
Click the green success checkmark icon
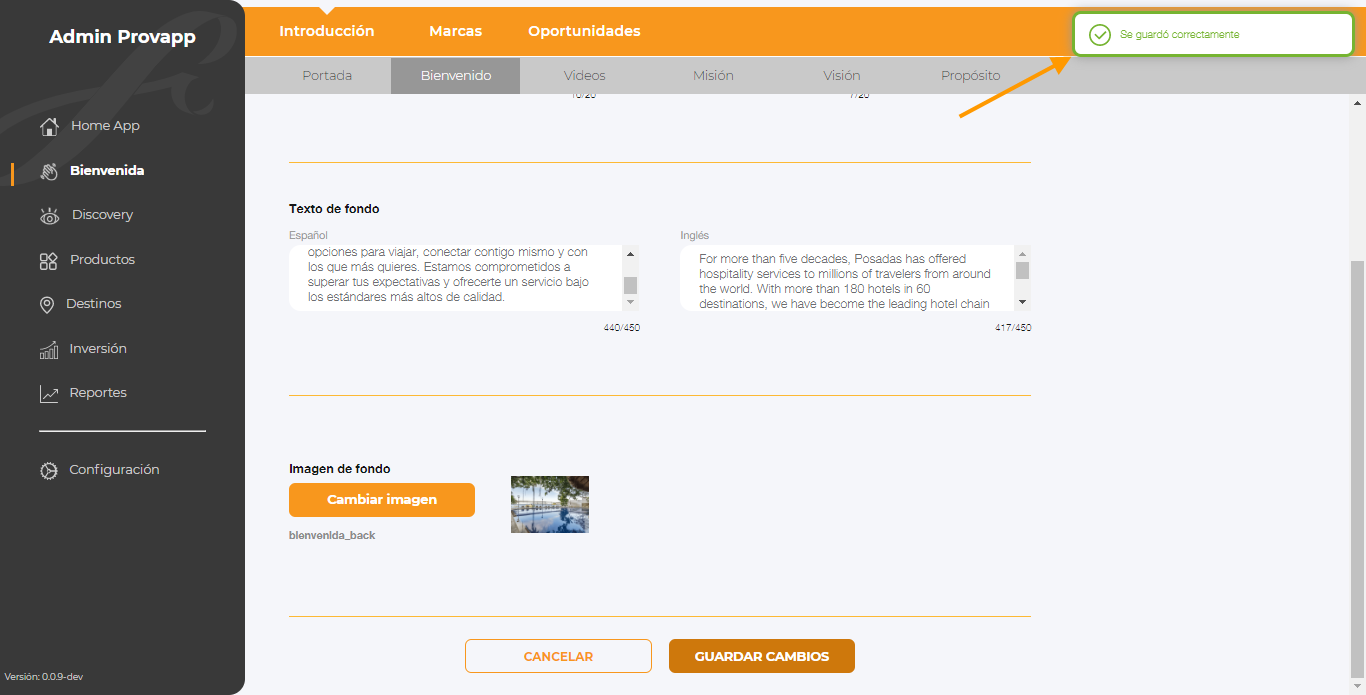(x=1100, y=35)
